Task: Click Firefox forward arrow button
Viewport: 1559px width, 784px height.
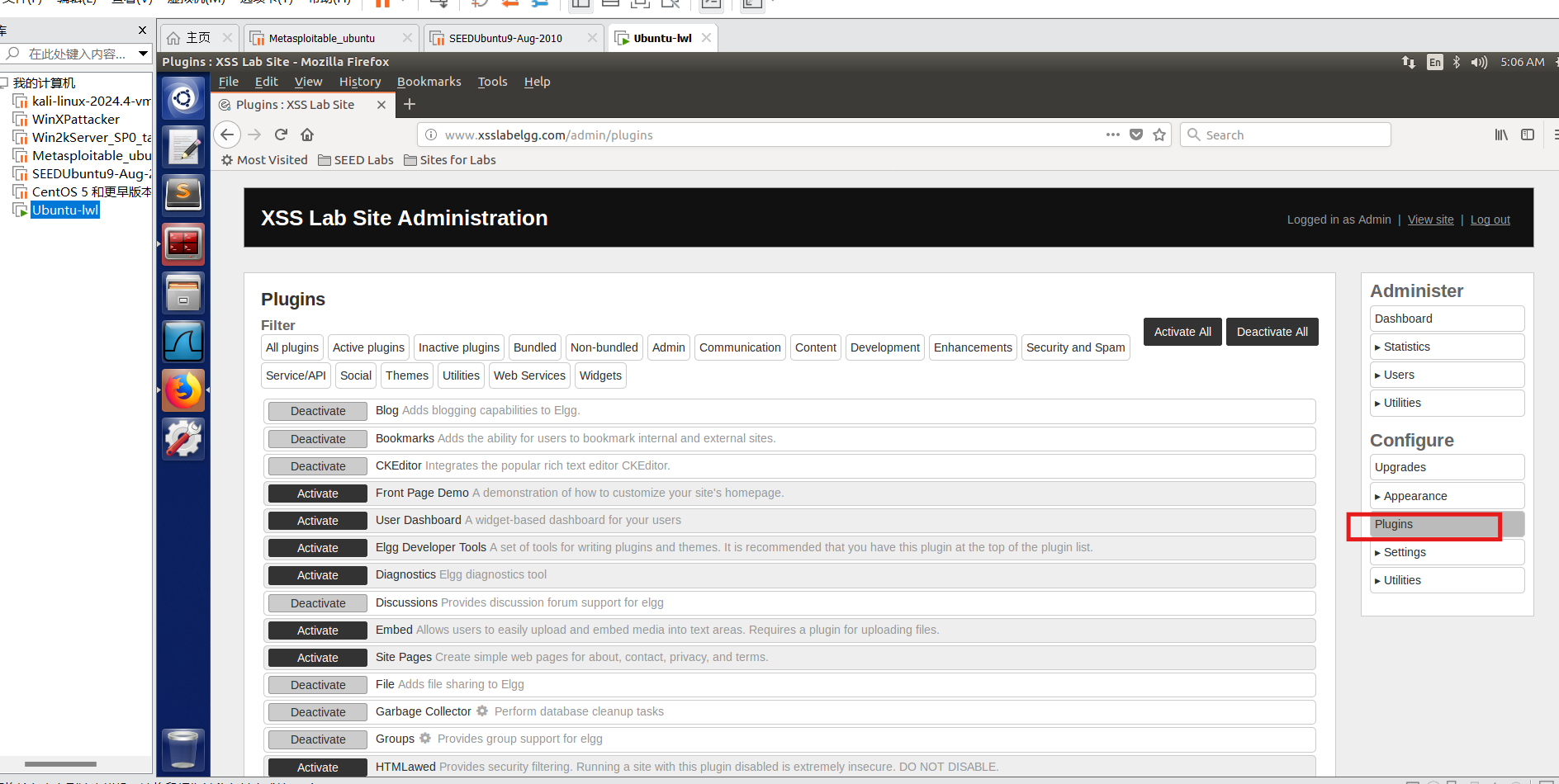Action: [x=254, y=135]
